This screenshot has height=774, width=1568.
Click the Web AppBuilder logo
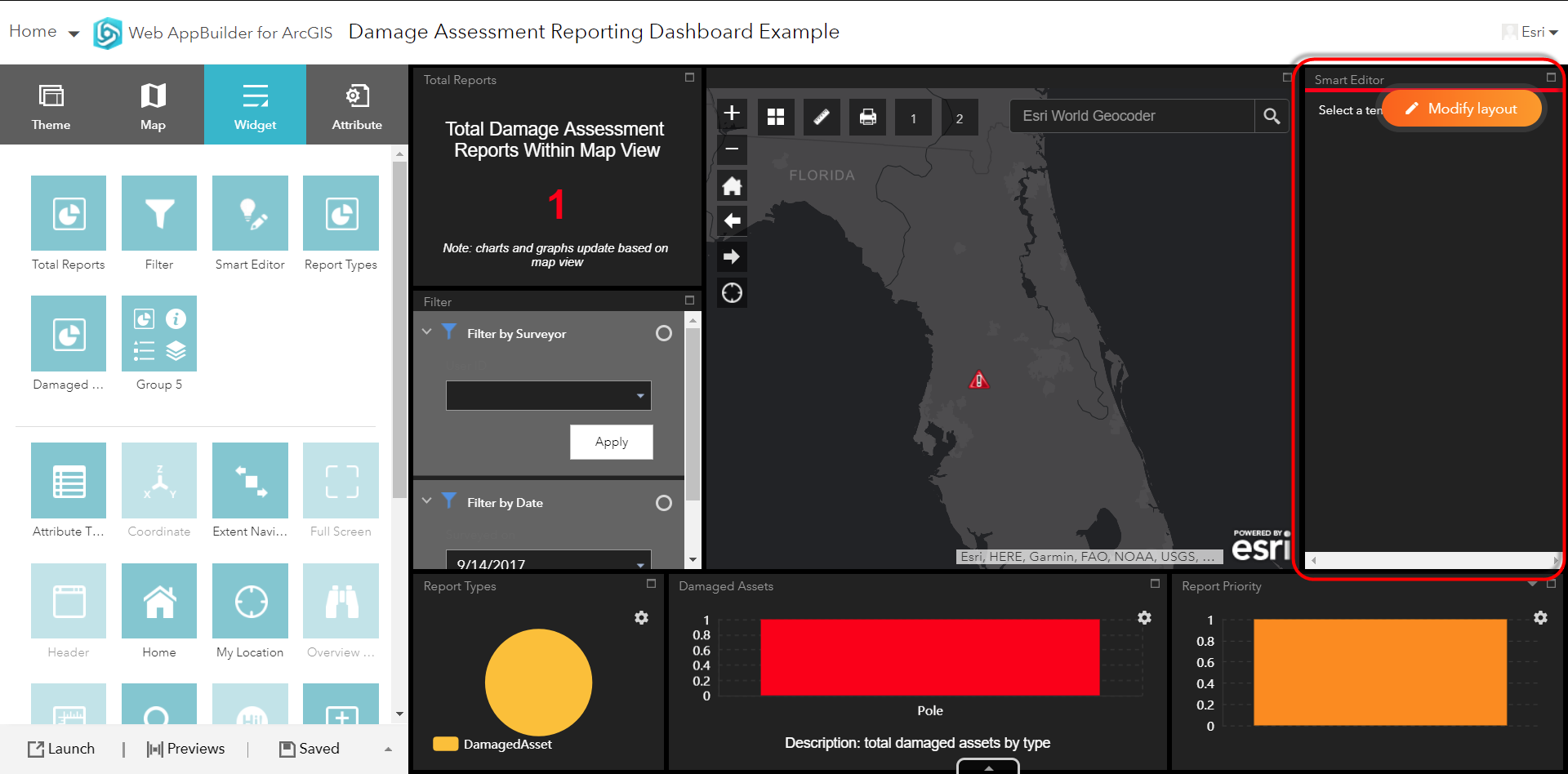point(107,33)
